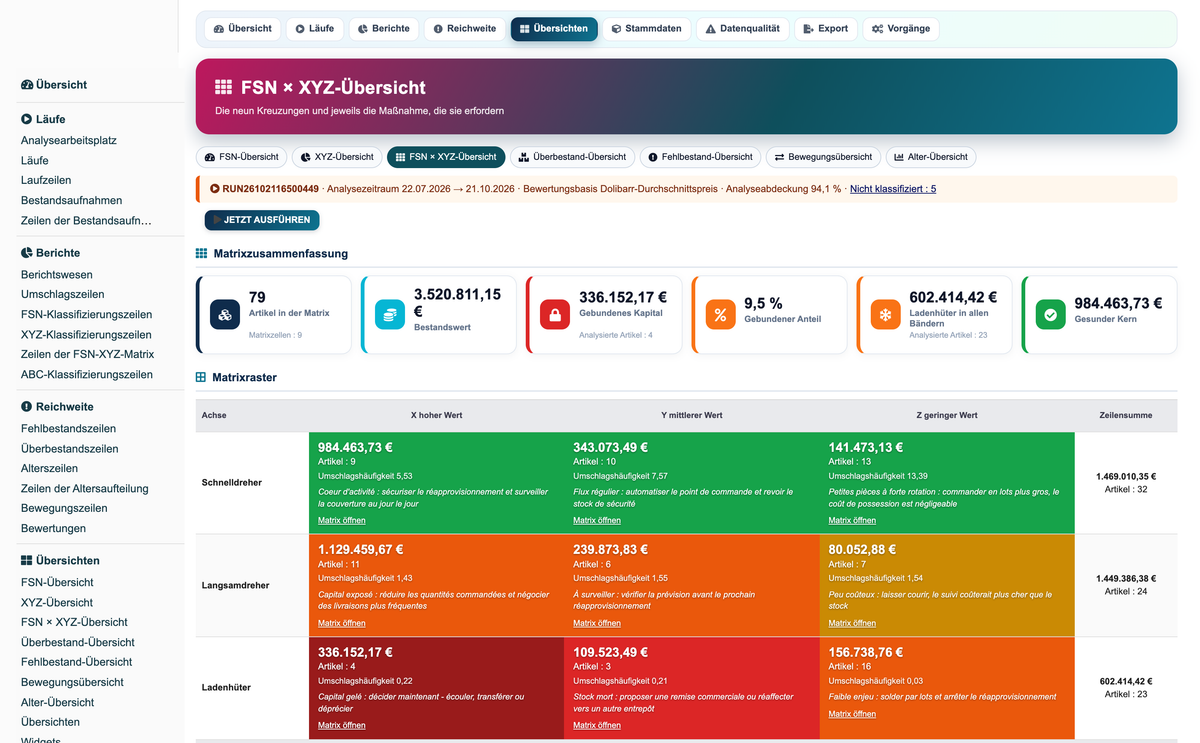
Task: Click the Matrixzusammenfassung section icon
Action: (x=201, y=254)
